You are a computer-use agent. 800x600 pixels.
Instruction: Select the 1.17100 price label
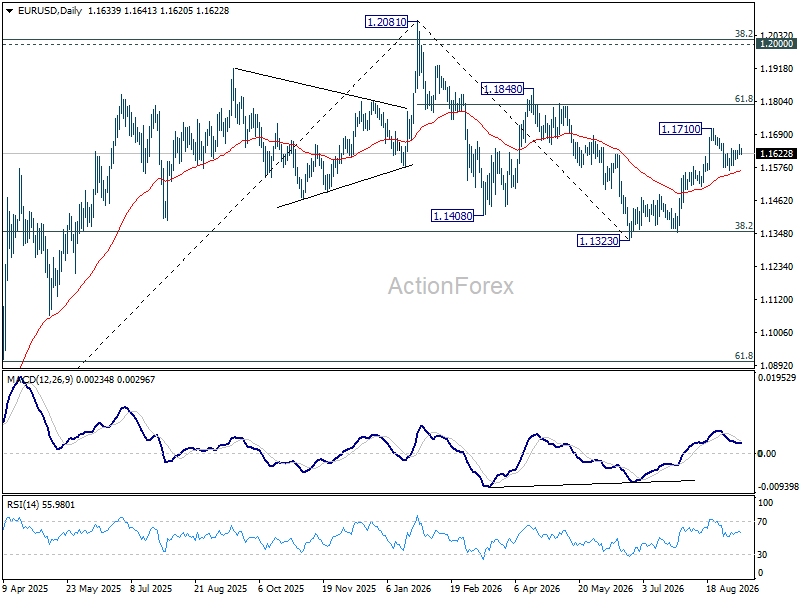pyautogui.click(x=681, y=129)
